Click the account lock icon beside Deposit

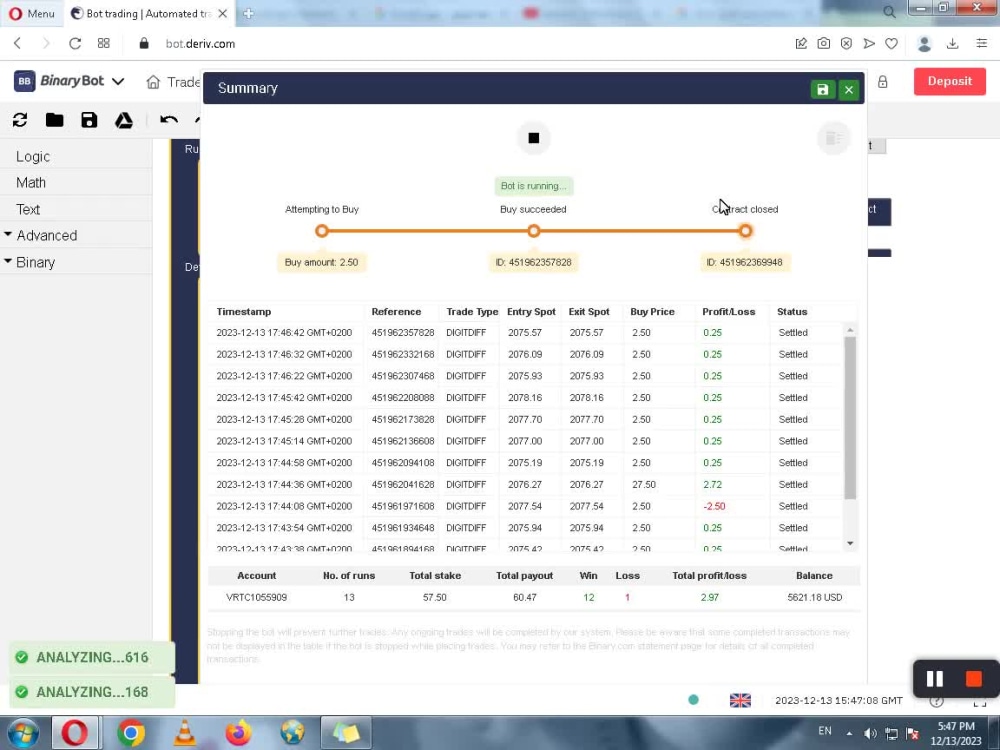[883, 81]
